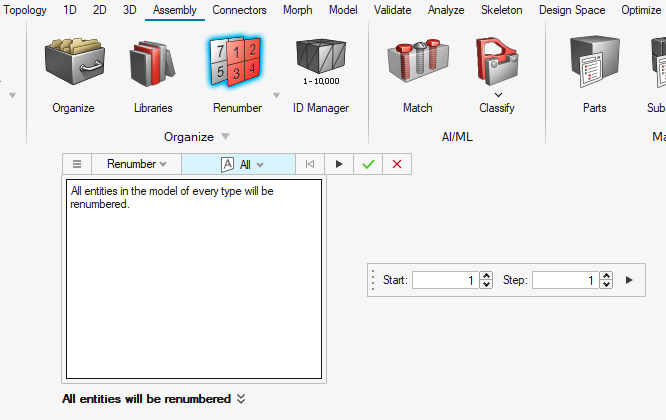This screenshot has width=666, height=420.
Task: Click the play arrow in guide bar
Action: [x=339, y=164]
